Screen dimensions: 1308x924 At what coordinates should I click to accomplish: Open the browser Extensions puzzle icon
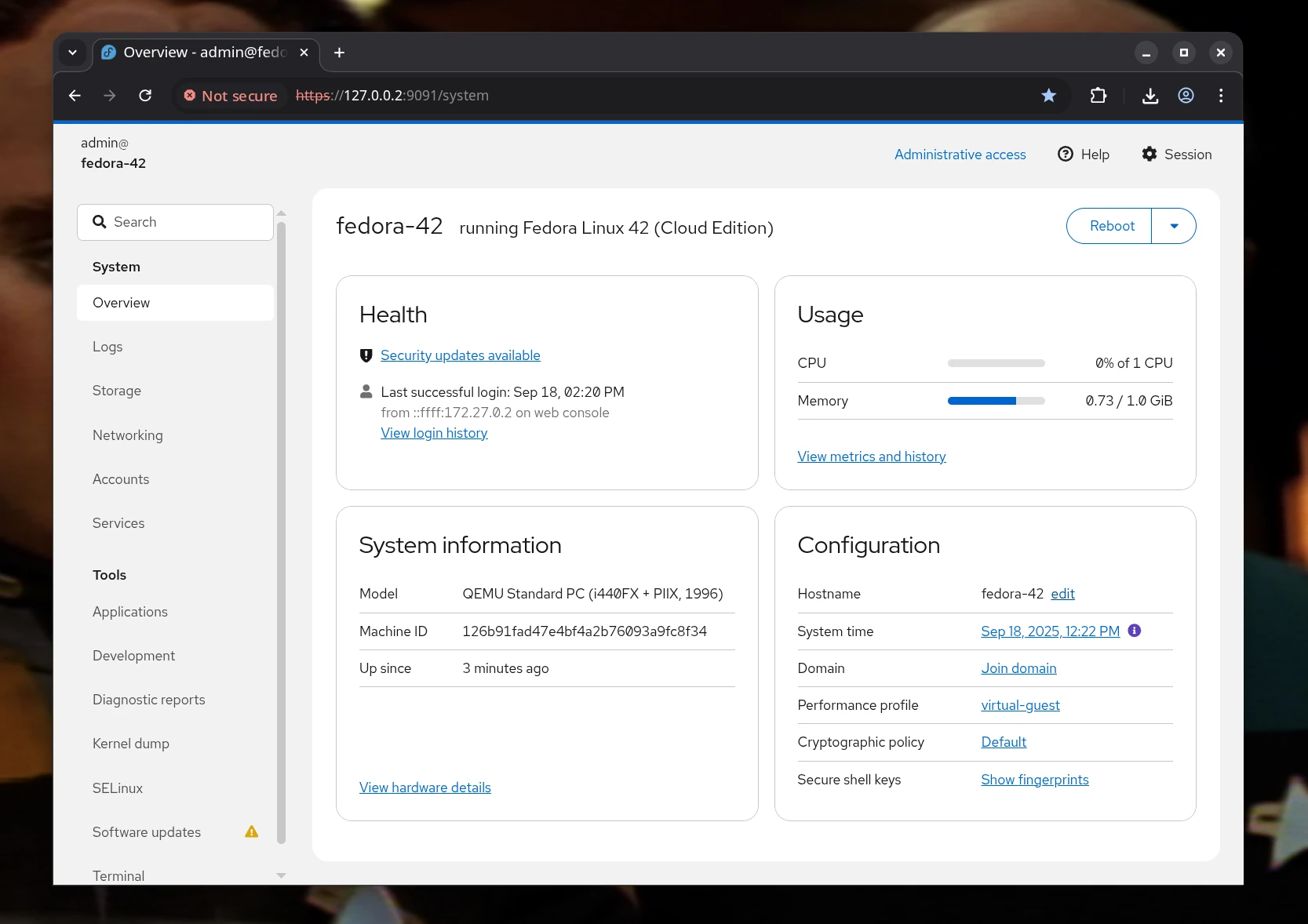pos(1098,95)
